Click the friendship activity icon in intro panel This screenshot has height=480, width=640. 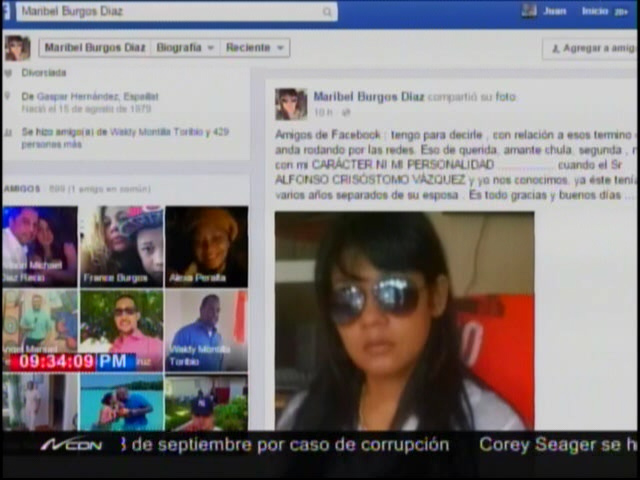pos(9,132)
